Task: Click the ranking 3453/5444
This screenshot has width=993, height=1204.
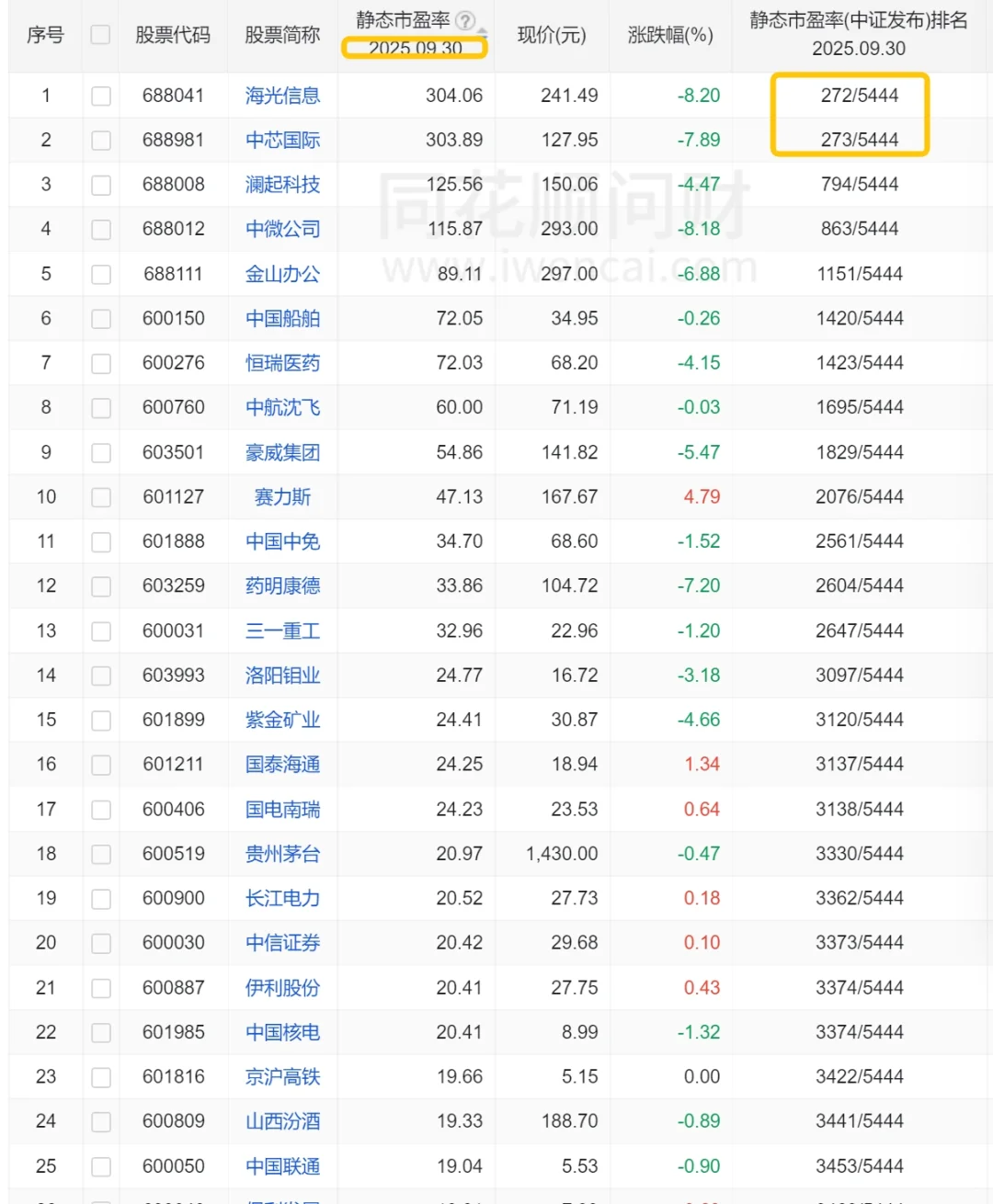Action: [x=860, y=1166]
